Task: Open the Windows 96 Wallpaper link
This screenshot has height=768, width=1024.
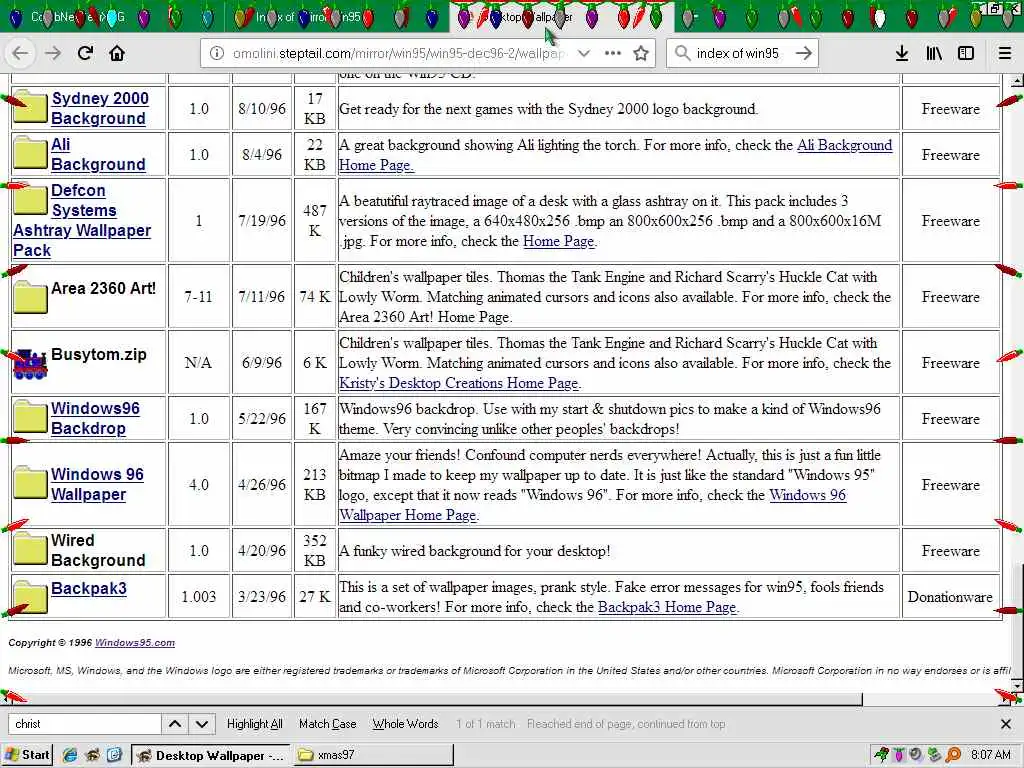Action: (97, 484)
